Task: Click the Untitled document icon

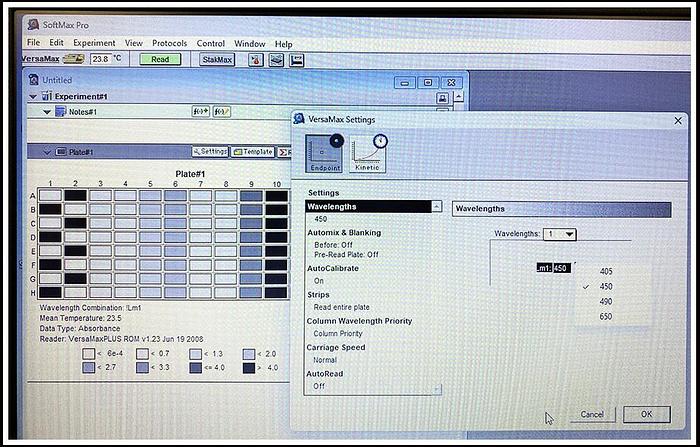Action: tap(33, 79)
